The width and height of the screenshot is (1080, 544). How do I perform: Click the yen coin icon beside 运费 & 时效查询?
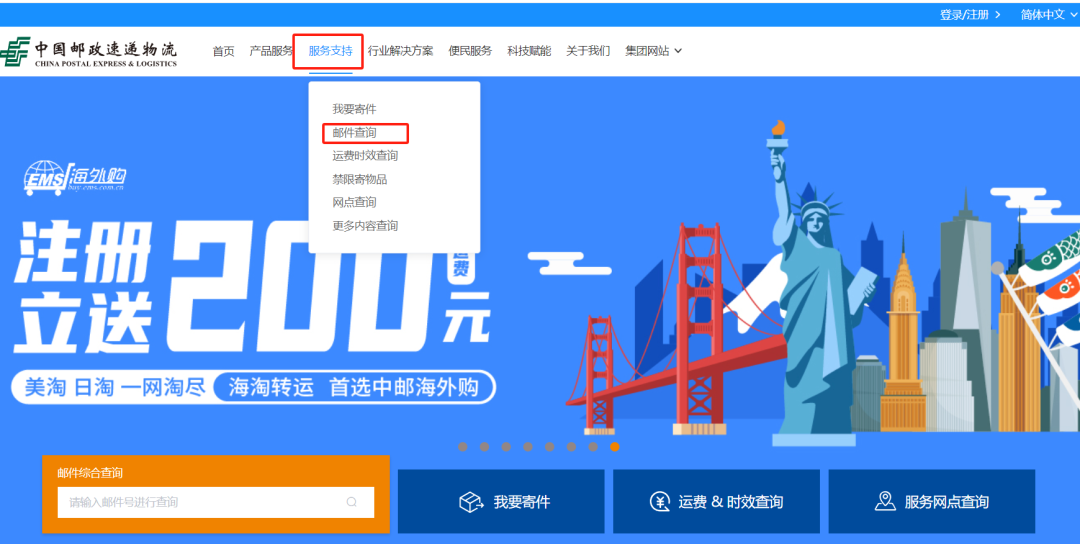(x=660, y=502)
